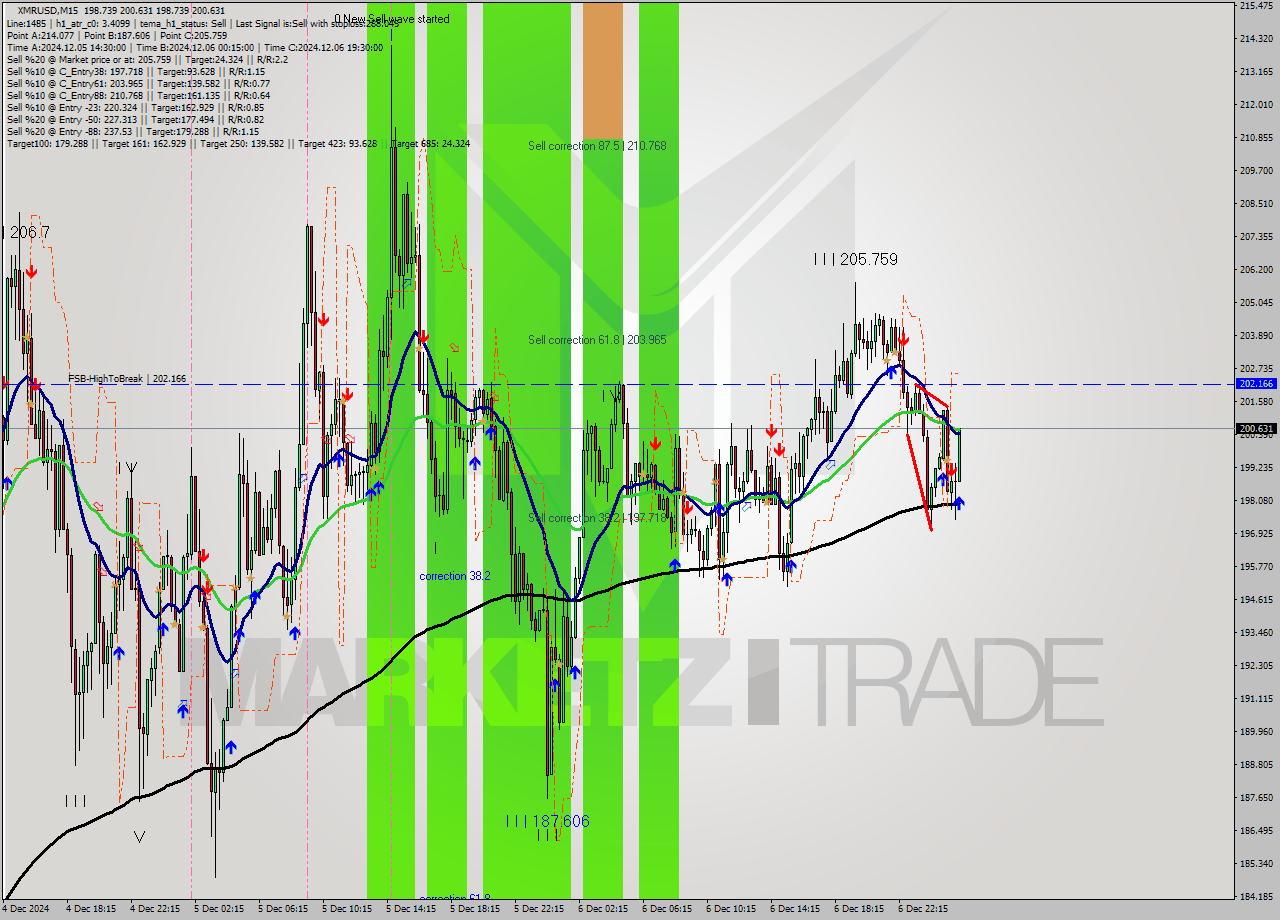Click the '| | | 205.759' high label
Viewport: 1280px width, 920px height.
point(855,259)
